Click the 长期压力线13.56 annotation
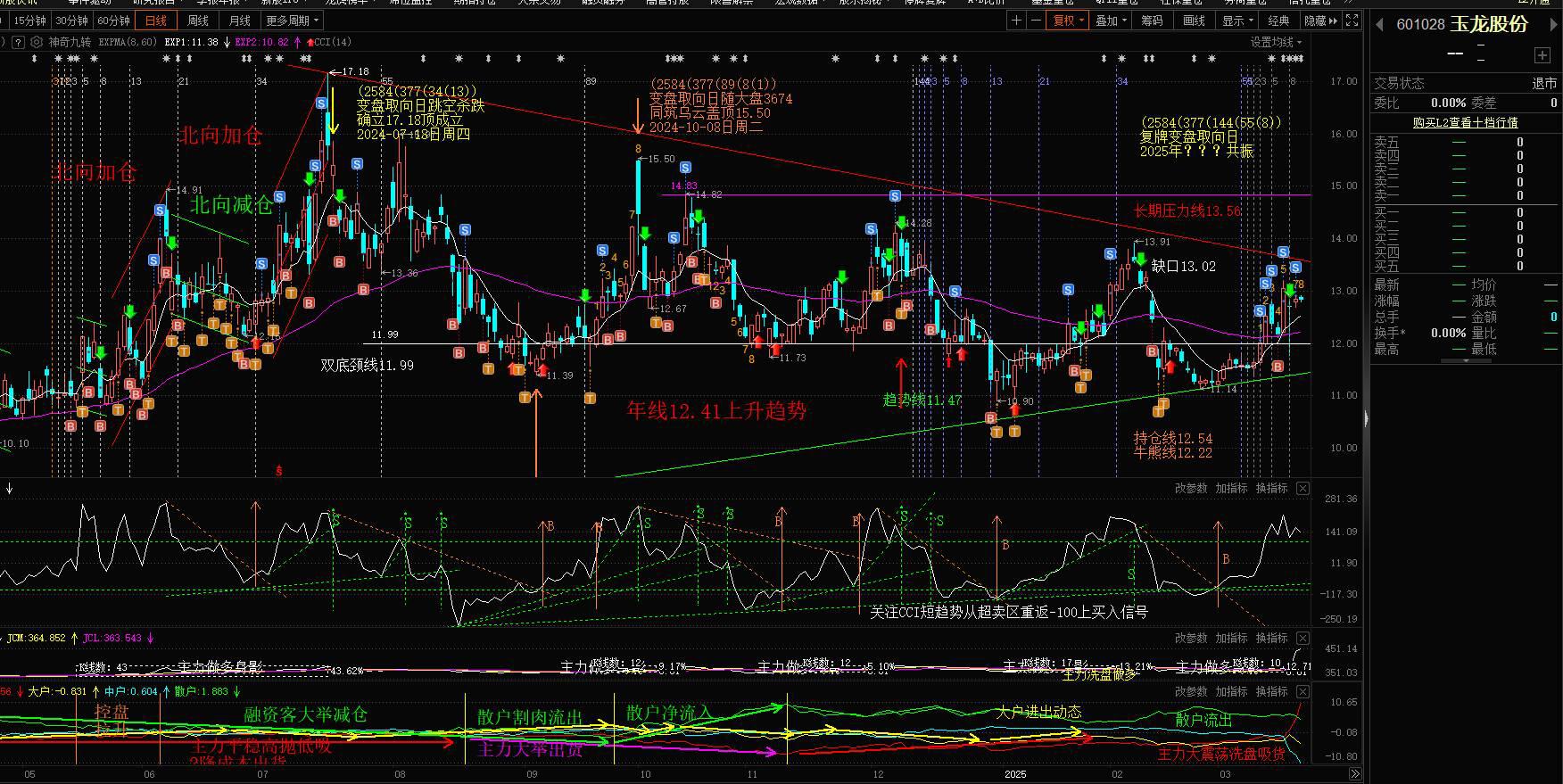 tap(1187, 211)
